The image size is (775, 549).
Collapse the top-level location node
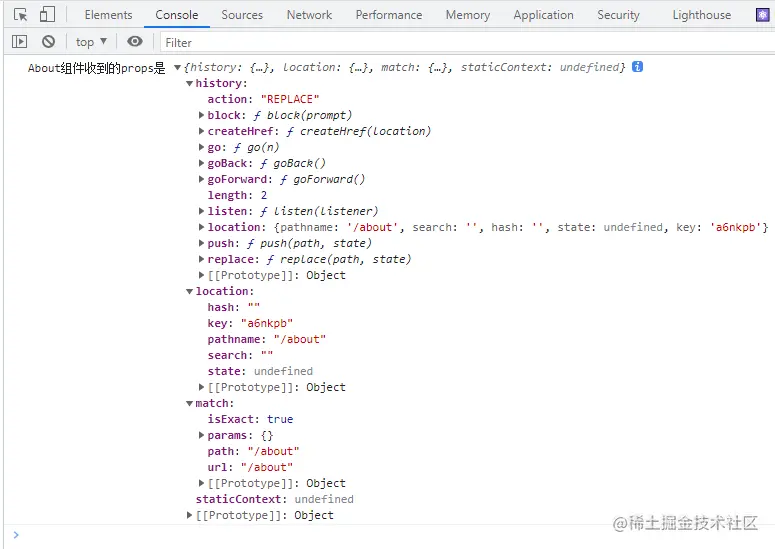point(189,292)
